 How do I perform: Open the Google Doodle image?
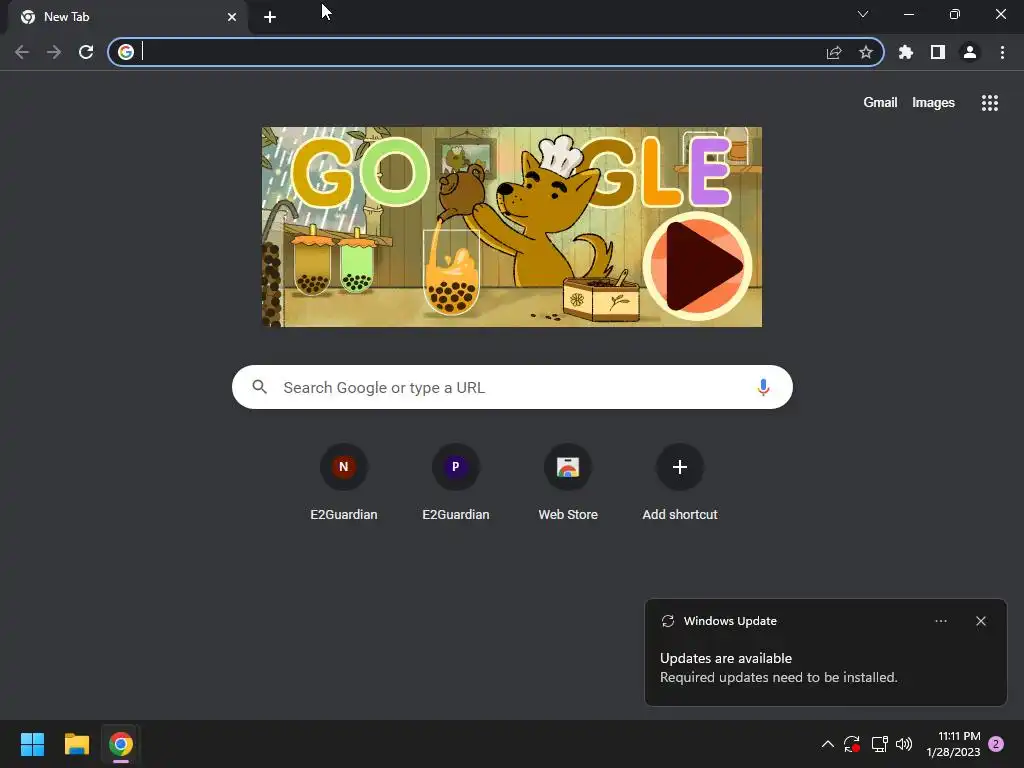click(511, 227)
